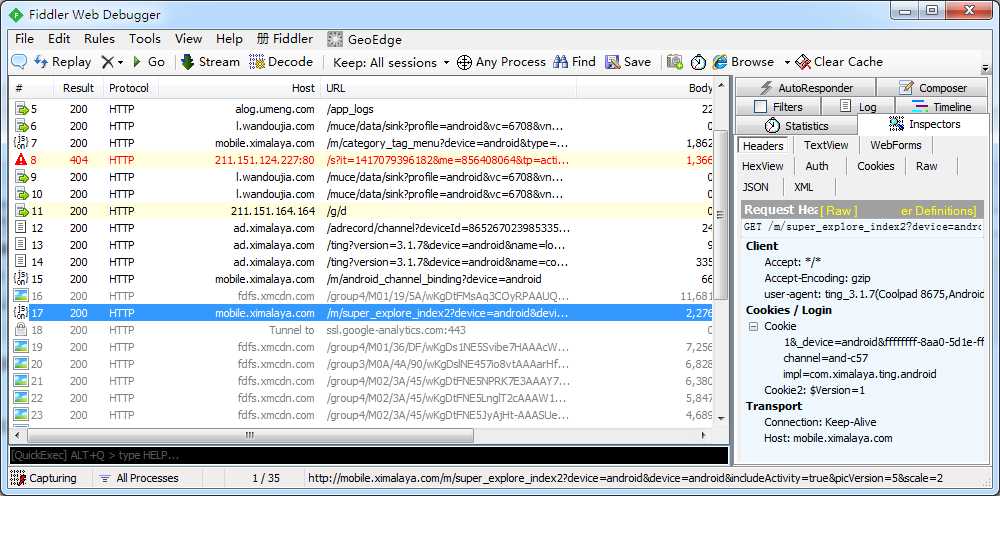Viewport: 1000px width, 540px height.
Task: Open the HexView inspector tab
Action: coord(762,166)
